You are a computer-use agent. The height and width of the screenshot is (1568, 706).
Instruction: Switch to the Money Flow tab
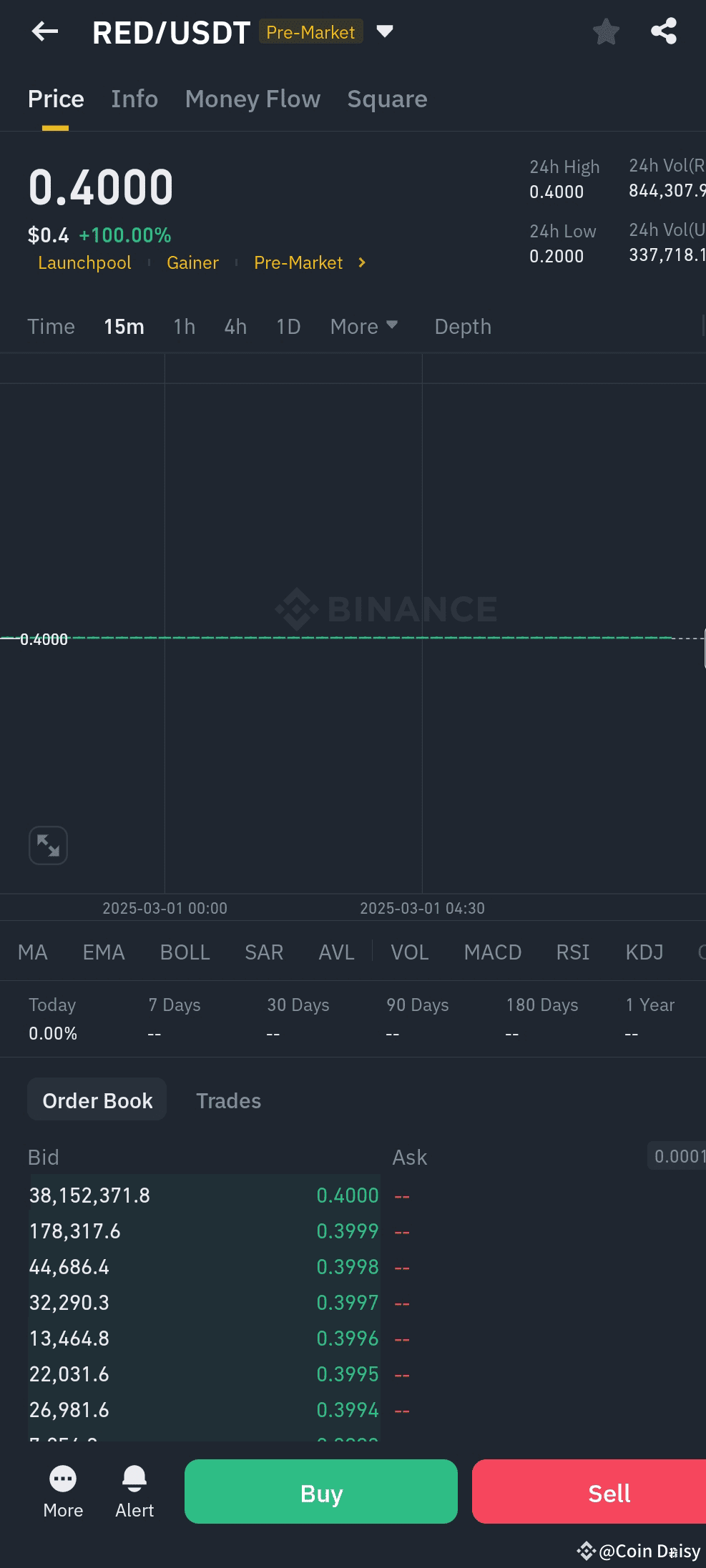pos(252,99)
